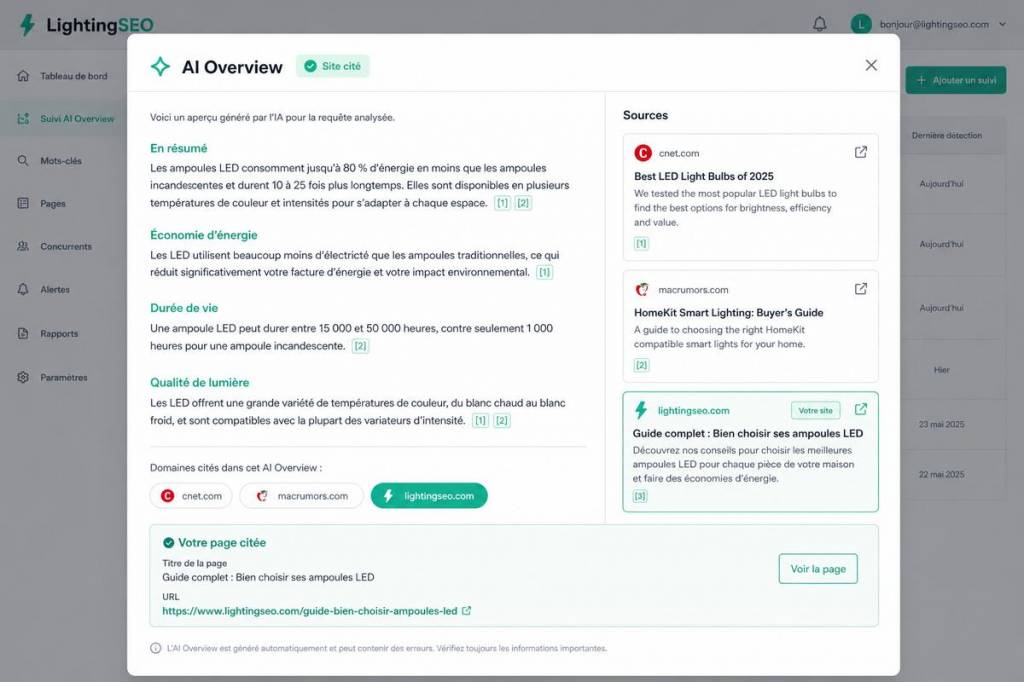Click the Hier detection cell

coord(941,370)
